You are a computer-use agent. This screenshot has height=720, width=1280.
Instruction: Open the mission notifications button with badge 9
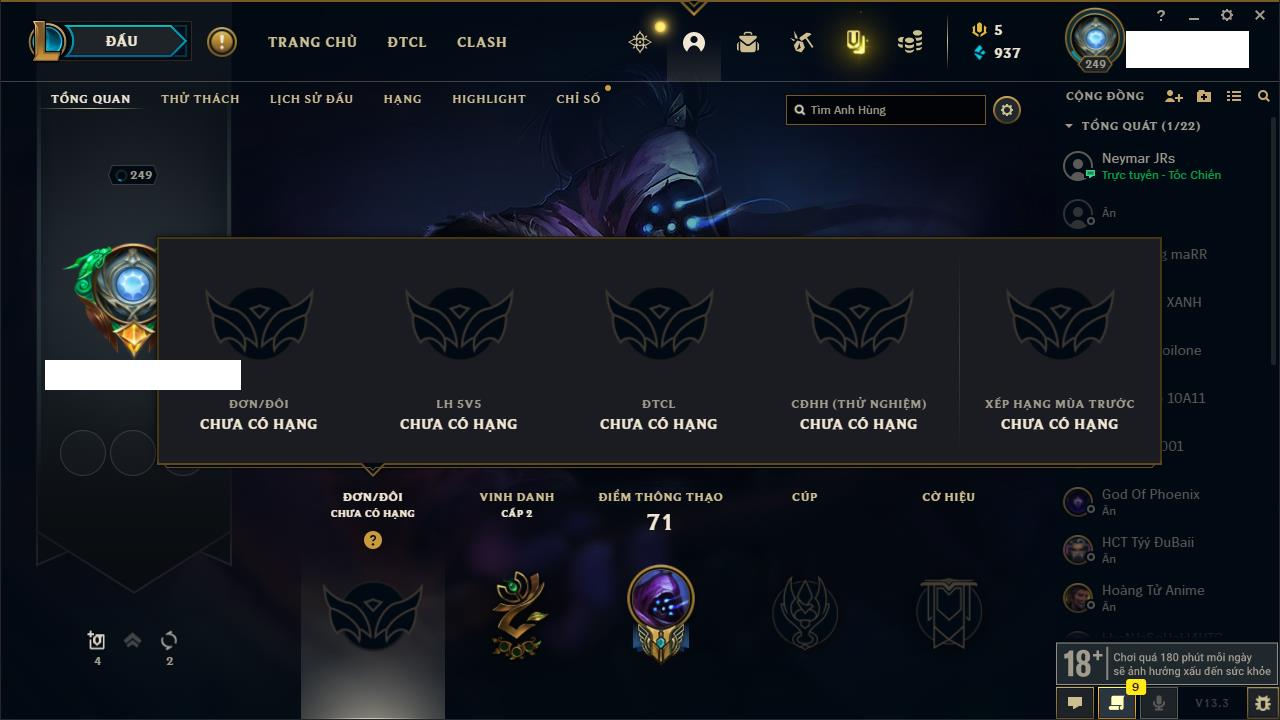(x=1117, y=703)
